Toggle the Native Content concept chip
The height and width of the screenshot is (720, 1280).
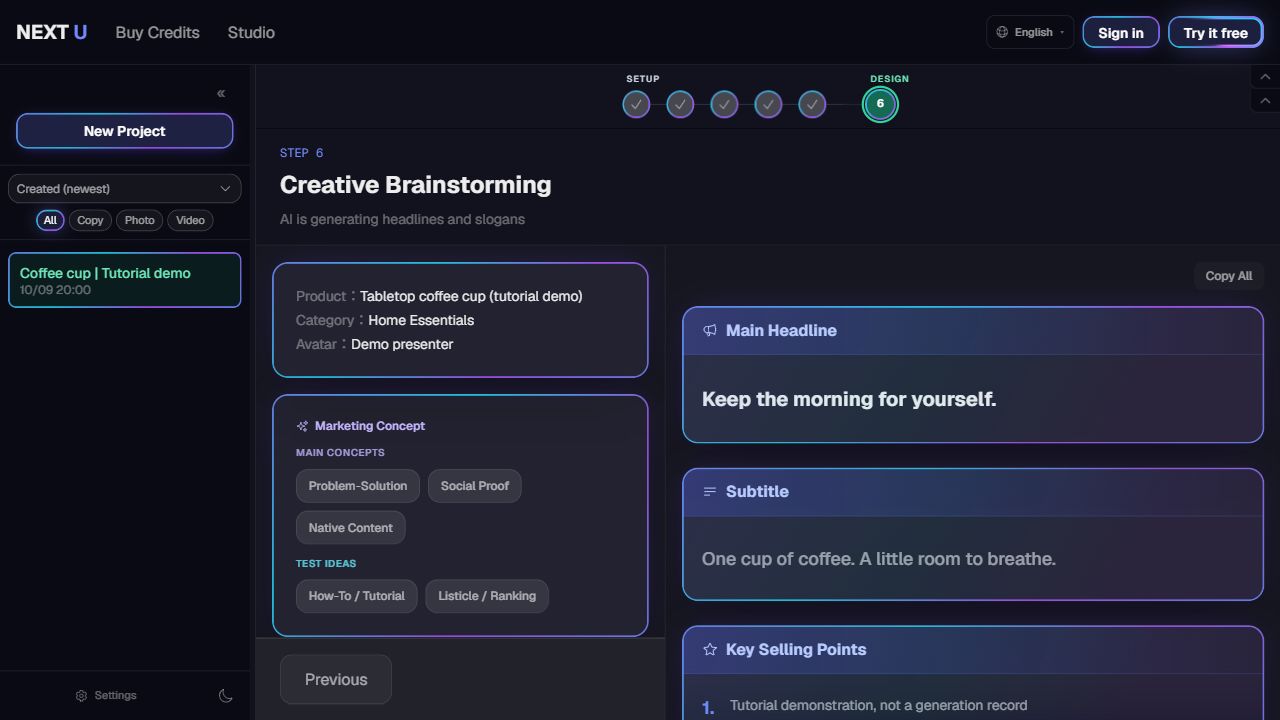[351, 528]
